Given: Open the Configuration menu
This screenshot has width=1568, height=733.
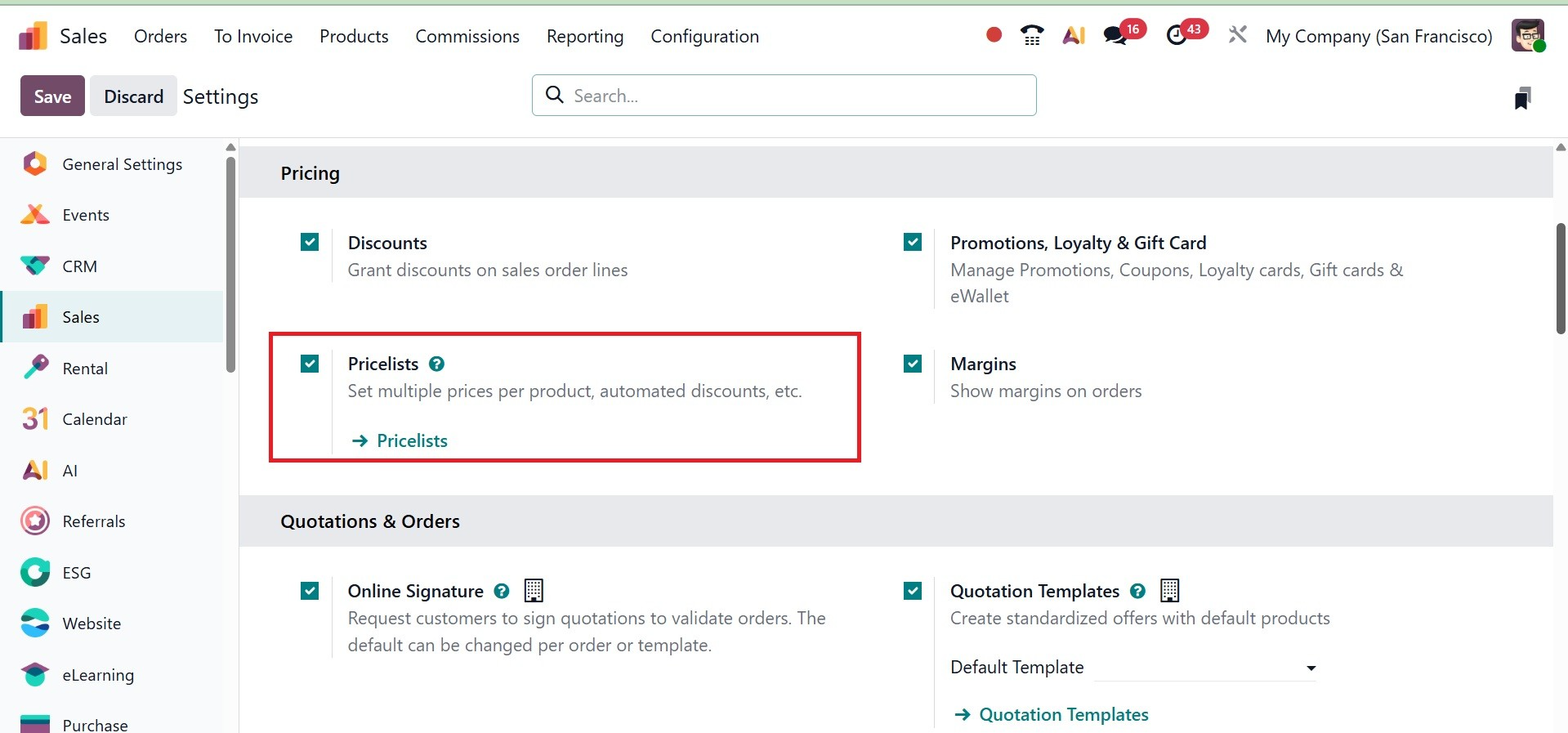Looking at the screenshot, I should tap(704, 36).
